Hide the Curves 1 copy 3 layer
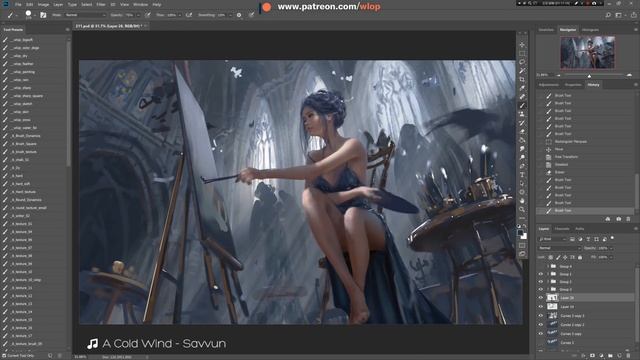The width and height of the screenshot is (640, 360). tap(541, 316)
